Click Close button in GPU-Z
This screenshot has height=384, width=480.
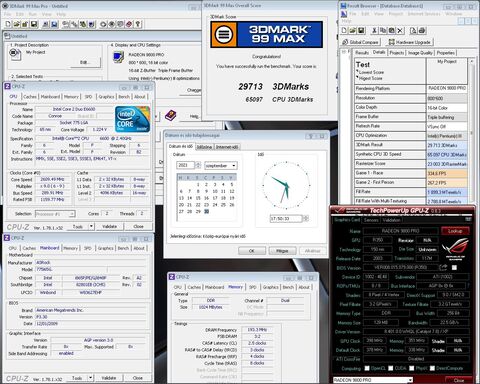tap(459, 380)
